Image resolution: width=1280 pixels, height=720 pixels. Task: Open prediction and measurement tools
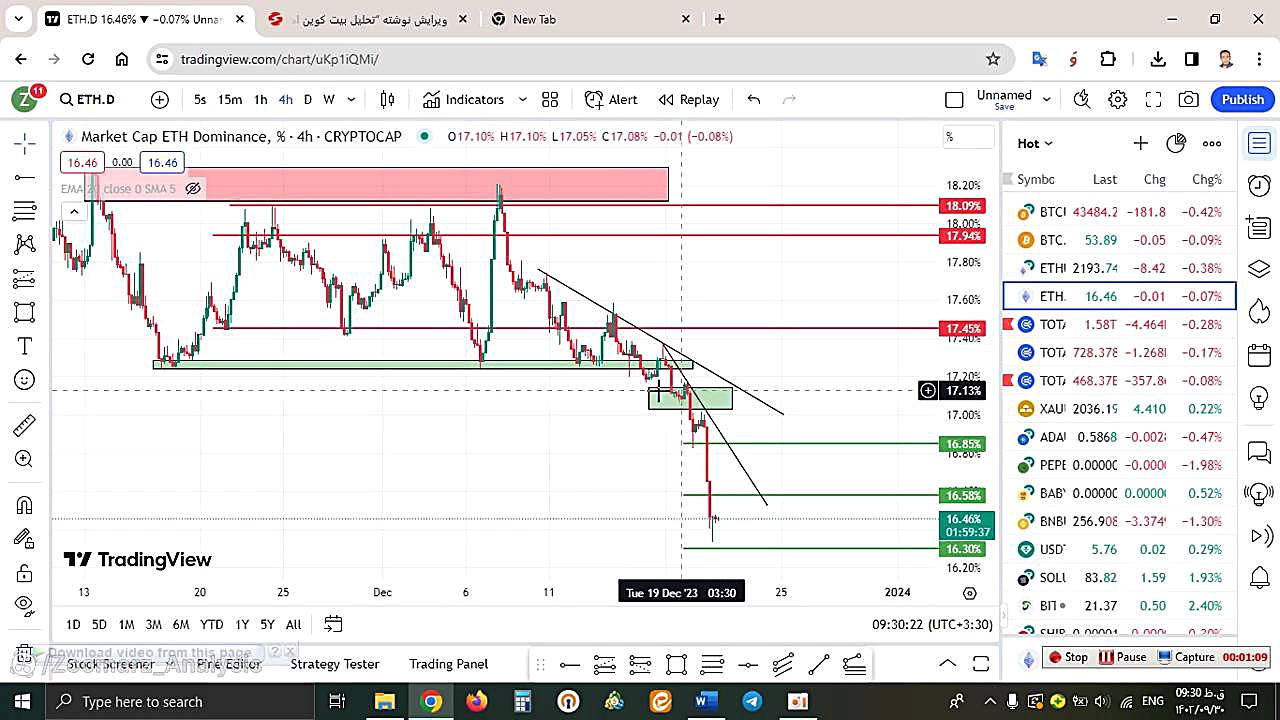point(25,278)
